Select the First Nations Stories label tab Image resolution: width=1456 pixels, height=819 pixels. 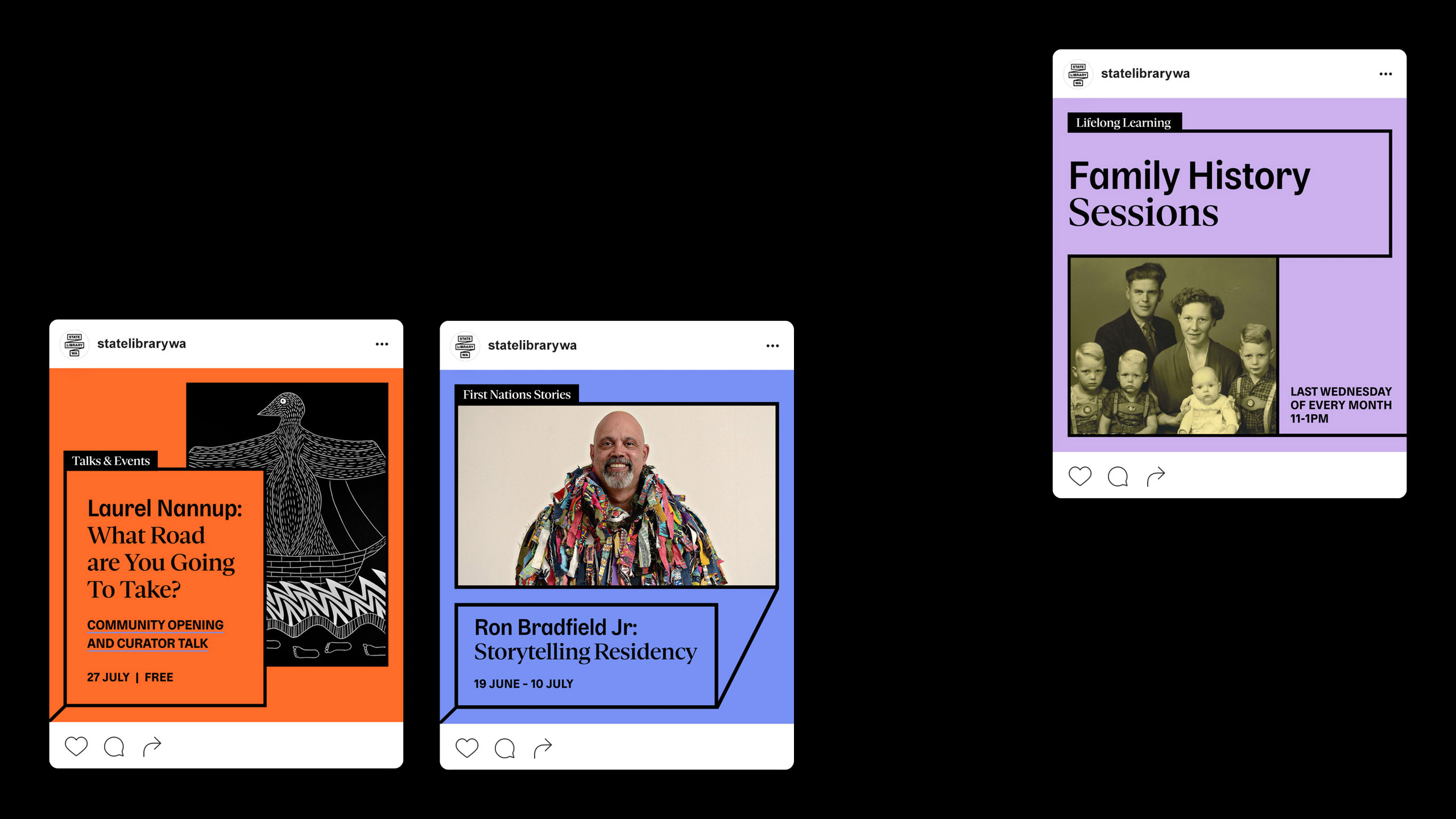[x=516, y=394]
